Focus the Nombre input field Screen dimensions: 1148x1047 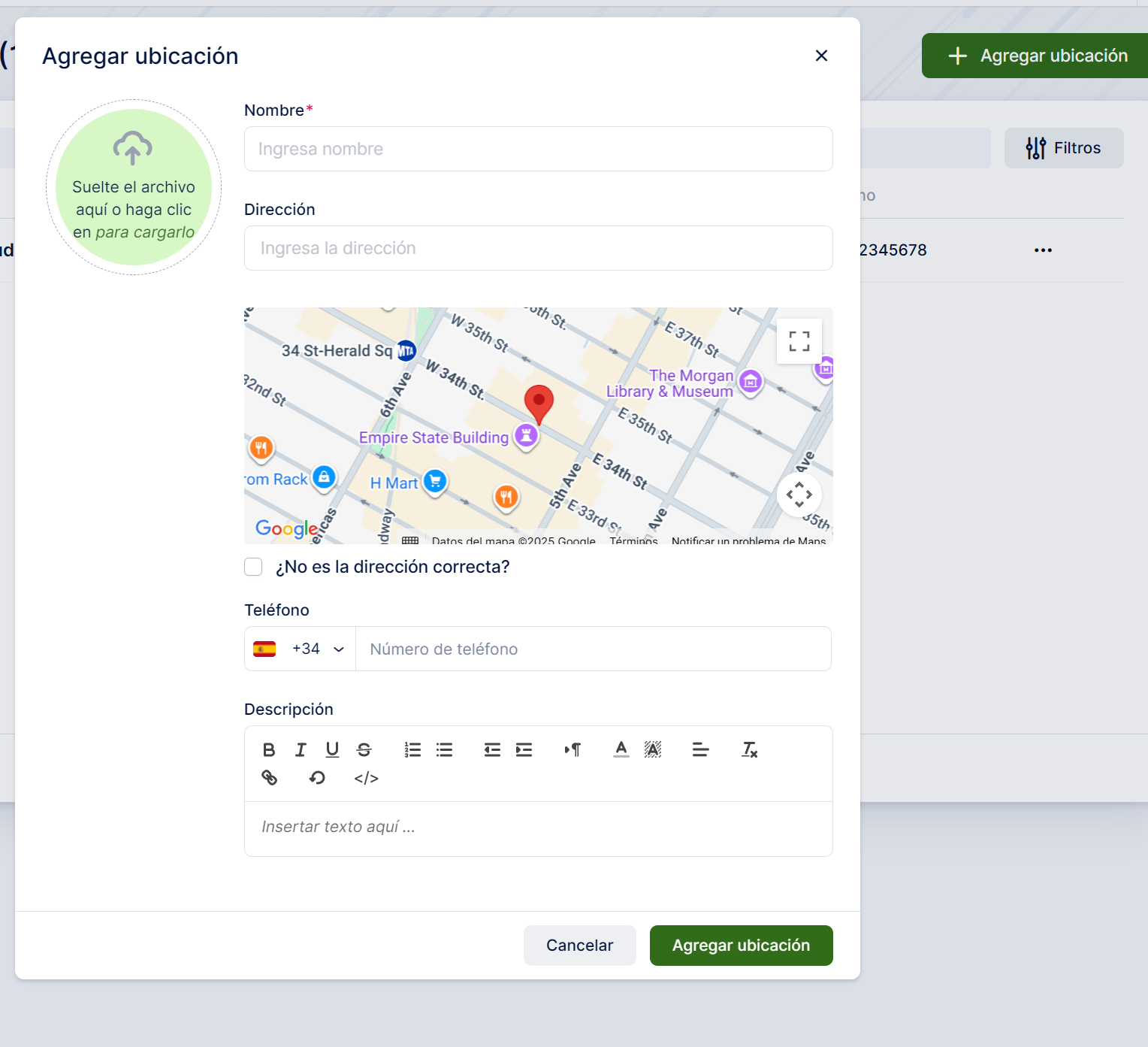tap(538, 149)
